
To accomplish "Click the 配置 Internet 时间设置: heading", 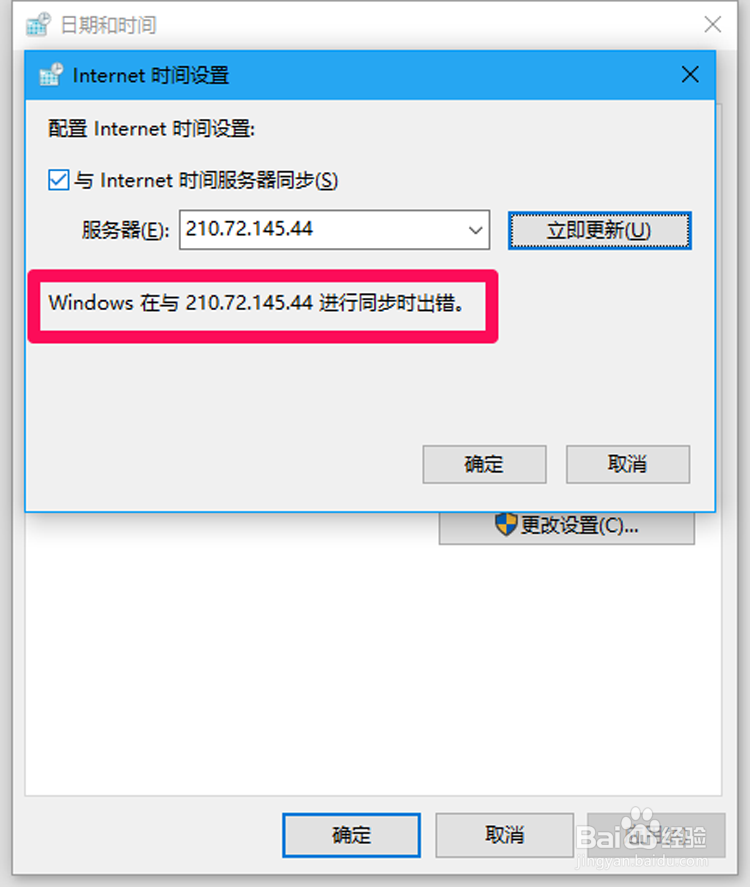I will pyautogui.click(x=152, y=129).
